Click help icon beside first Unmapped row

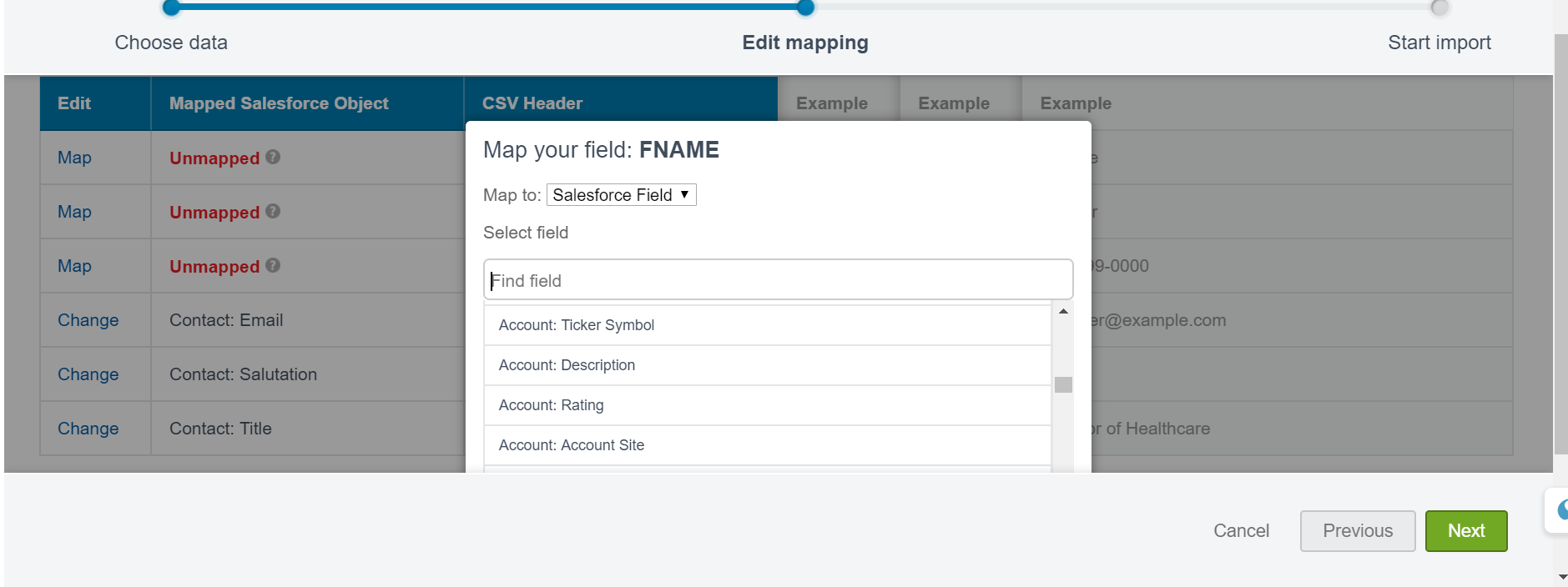coord(273,157)
